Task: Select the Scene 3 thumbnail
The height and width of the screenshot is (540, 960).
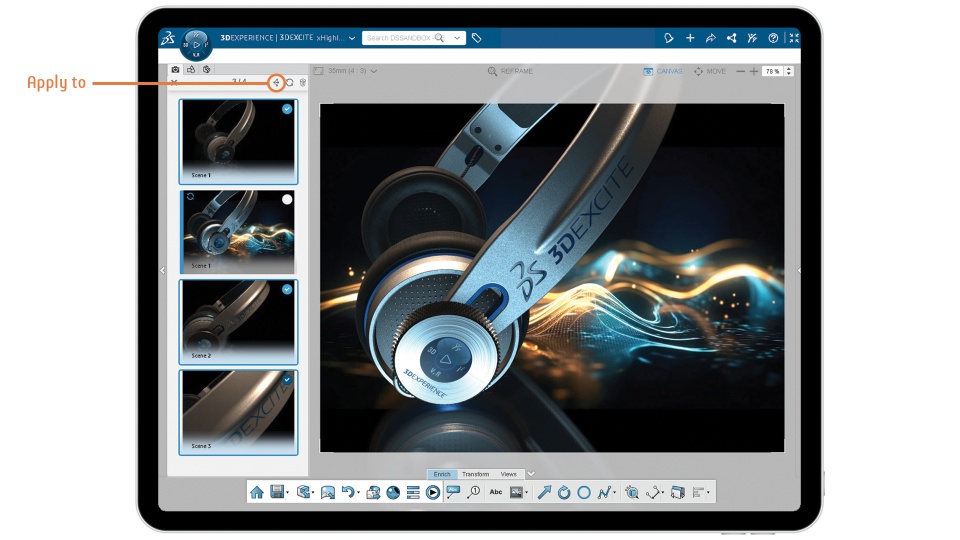Action: click(x=238, y=412)
